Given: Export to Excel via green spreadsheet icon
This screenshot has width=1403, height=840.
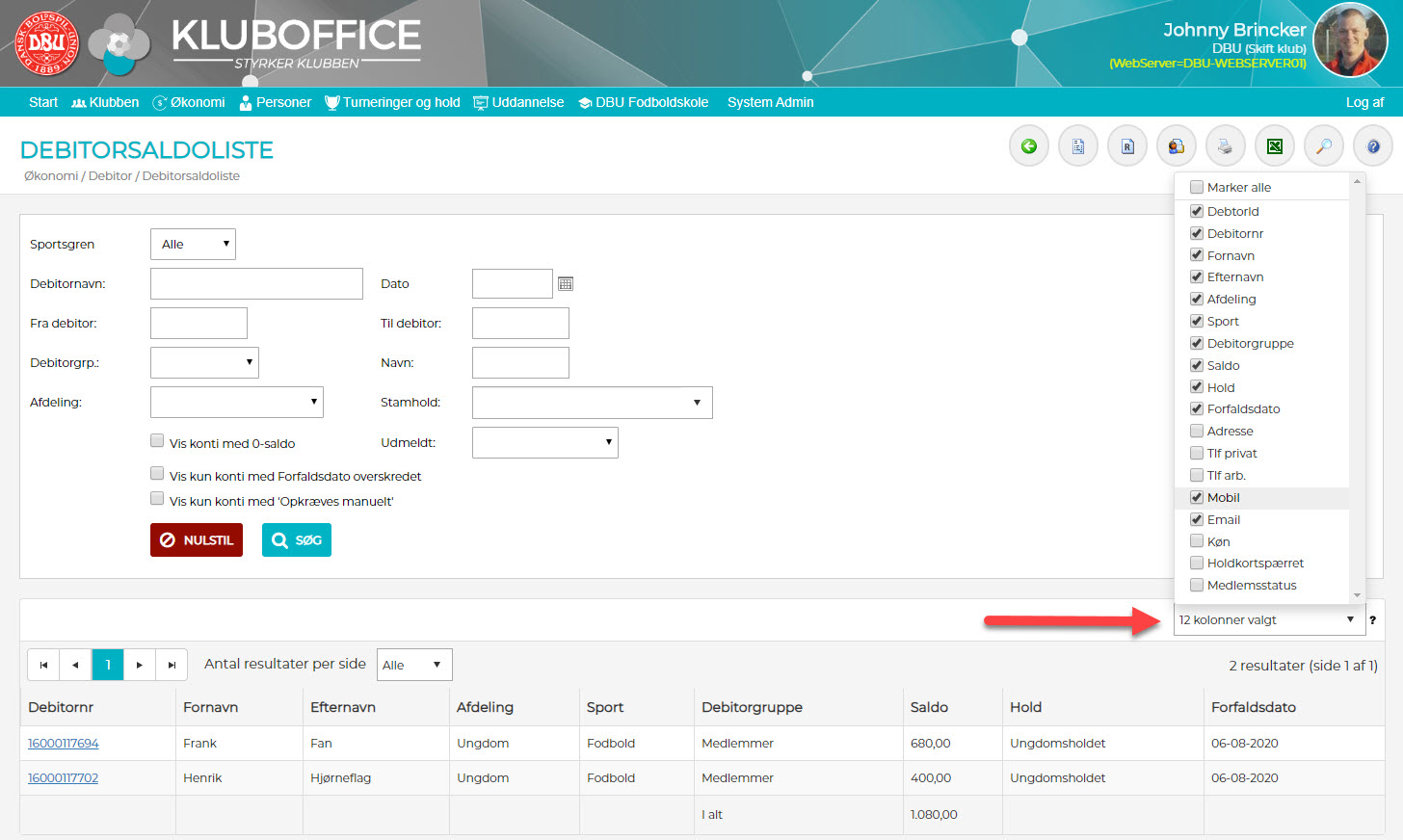Looking at the screenshot, I should tap(1275, 146).
